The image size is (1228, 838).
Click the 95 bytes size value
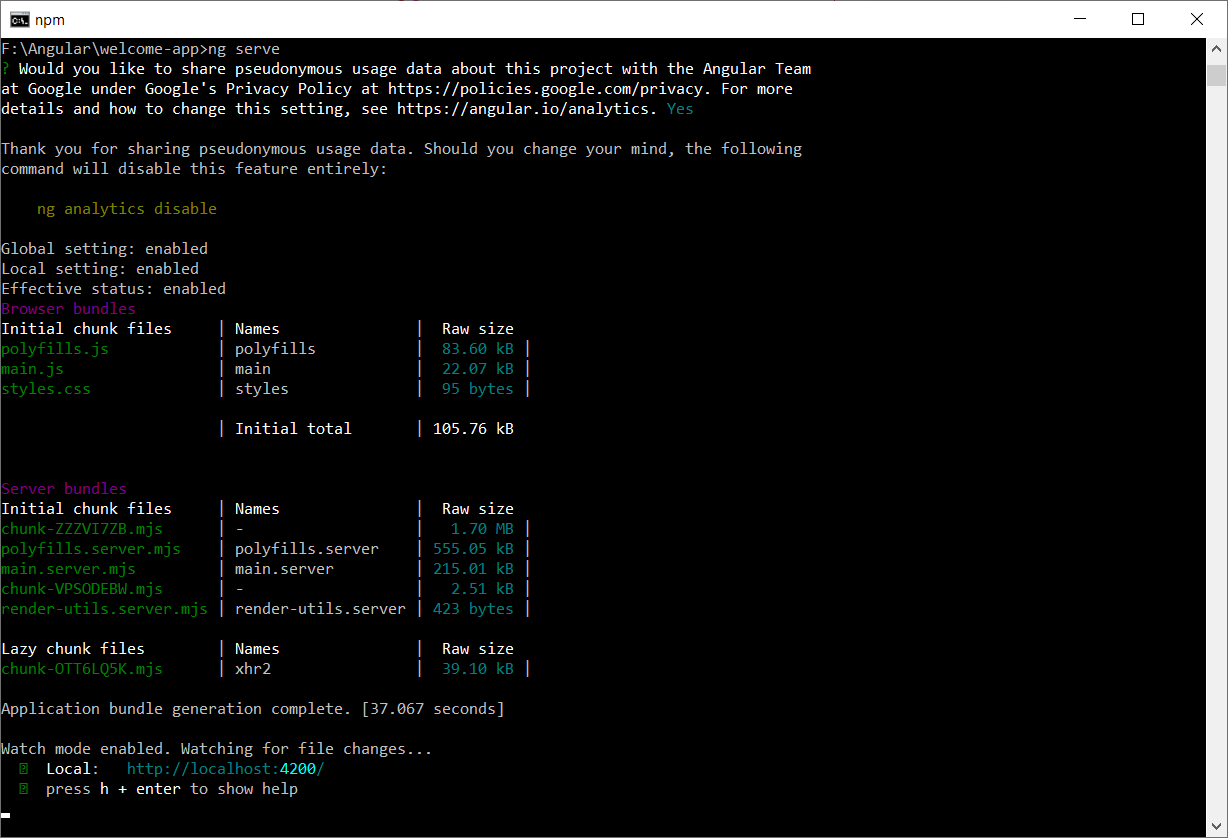click(478, 389)
